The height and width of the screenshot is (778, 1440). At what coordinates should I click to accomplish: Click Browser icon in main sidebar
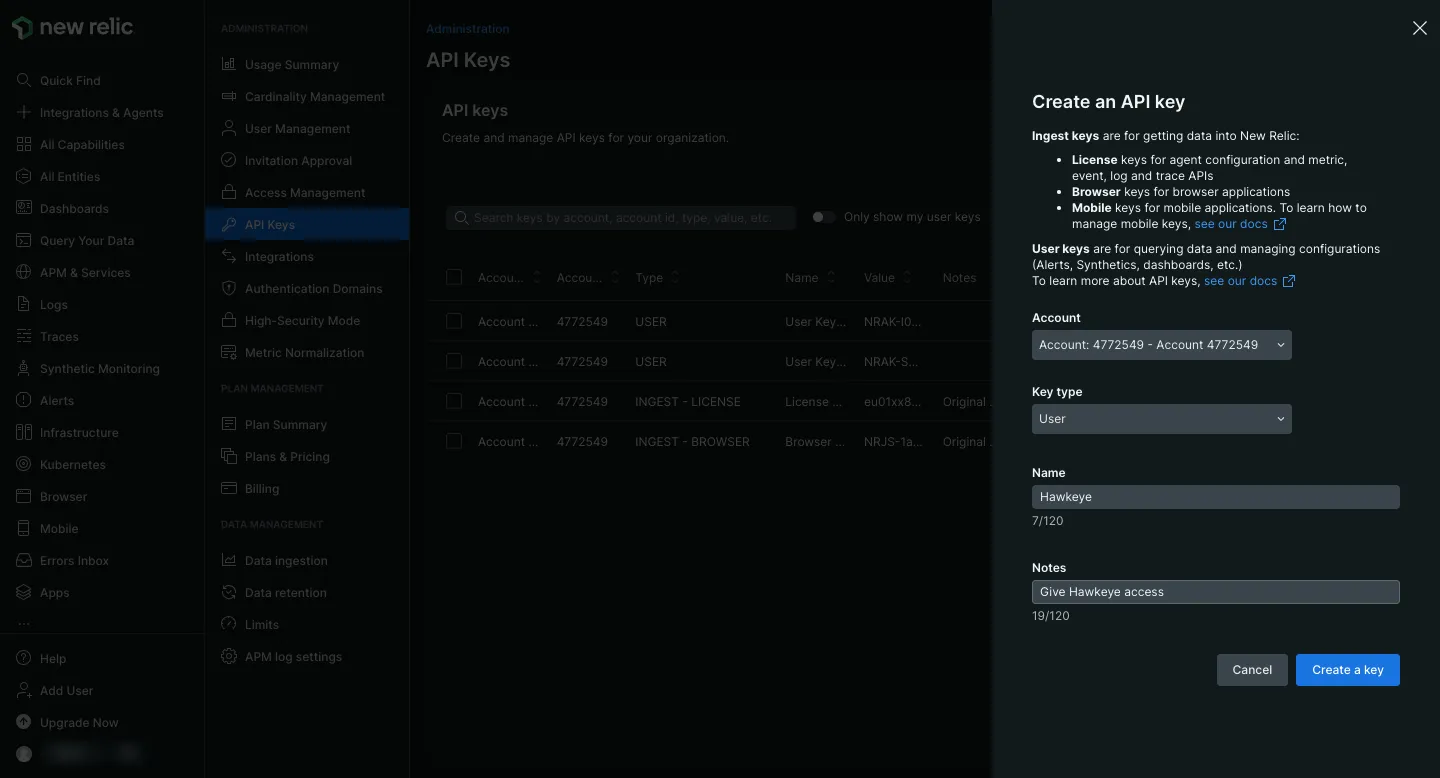pyautogui.click(x=24, y=497)
